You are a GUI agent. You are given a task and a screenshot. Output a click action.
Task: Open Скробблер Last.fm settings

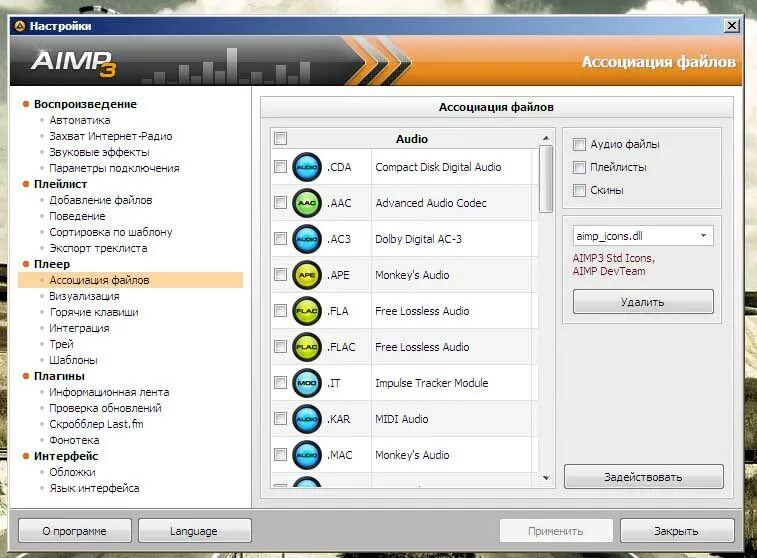pos(97,424)
